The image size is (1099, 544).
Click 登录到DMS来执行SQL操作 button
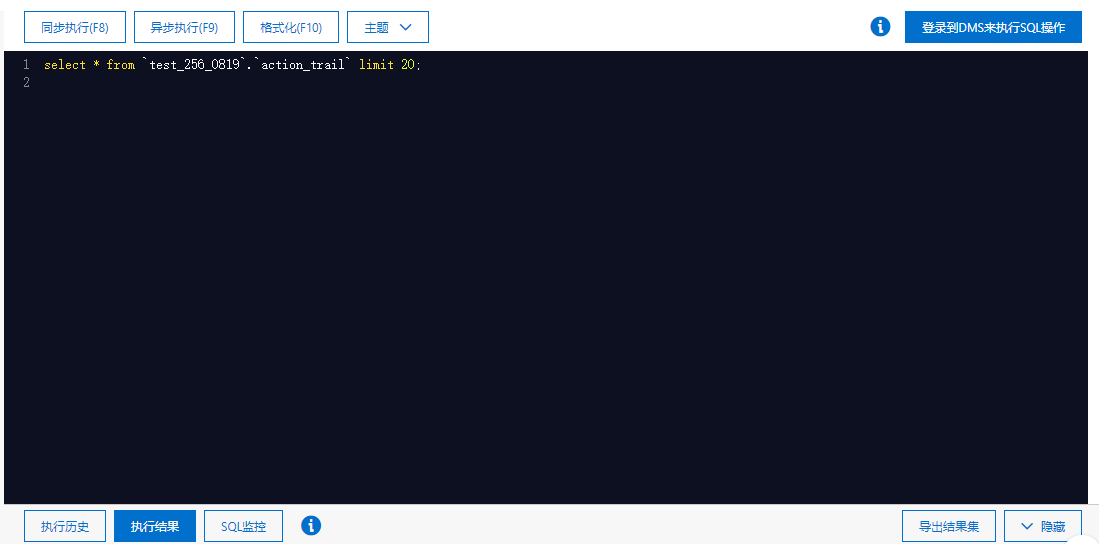[993, 27]
